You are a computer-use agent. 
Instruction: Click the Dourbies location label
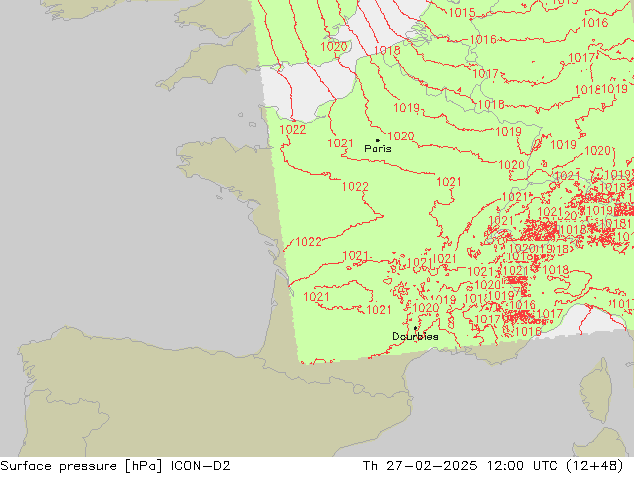coord(415,336)
